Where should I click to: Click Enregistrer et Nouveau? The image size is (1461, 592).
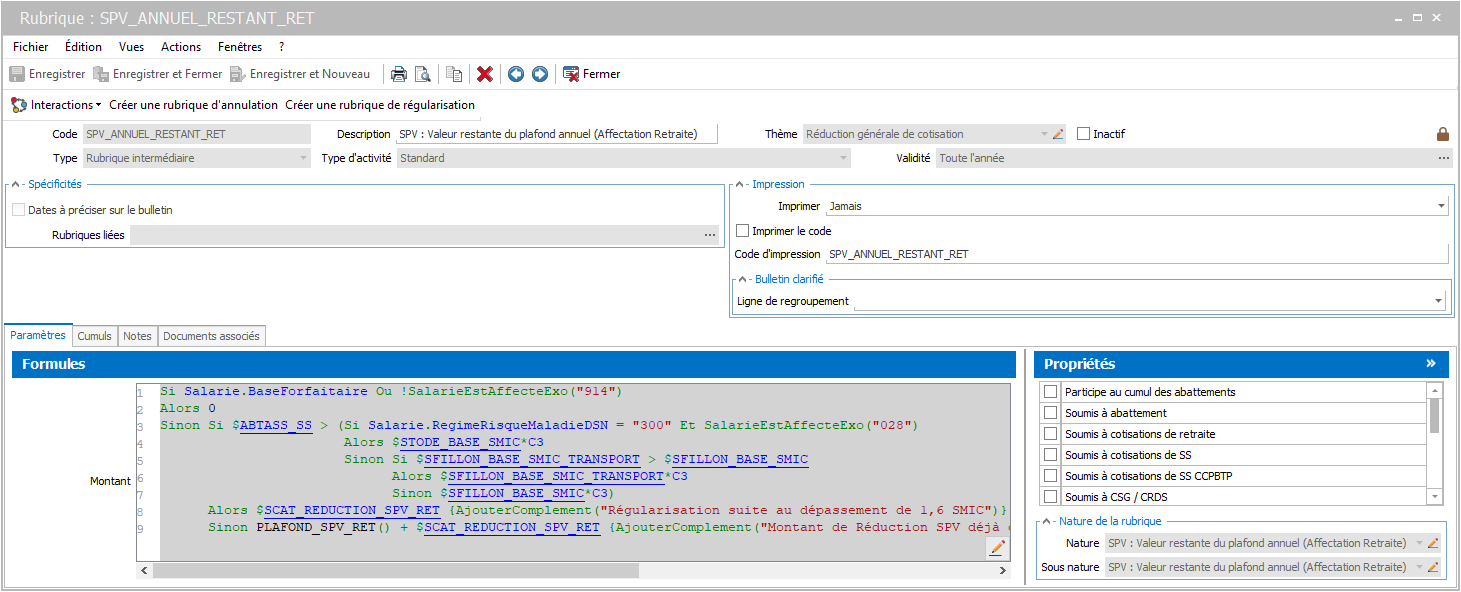(300, 74)
